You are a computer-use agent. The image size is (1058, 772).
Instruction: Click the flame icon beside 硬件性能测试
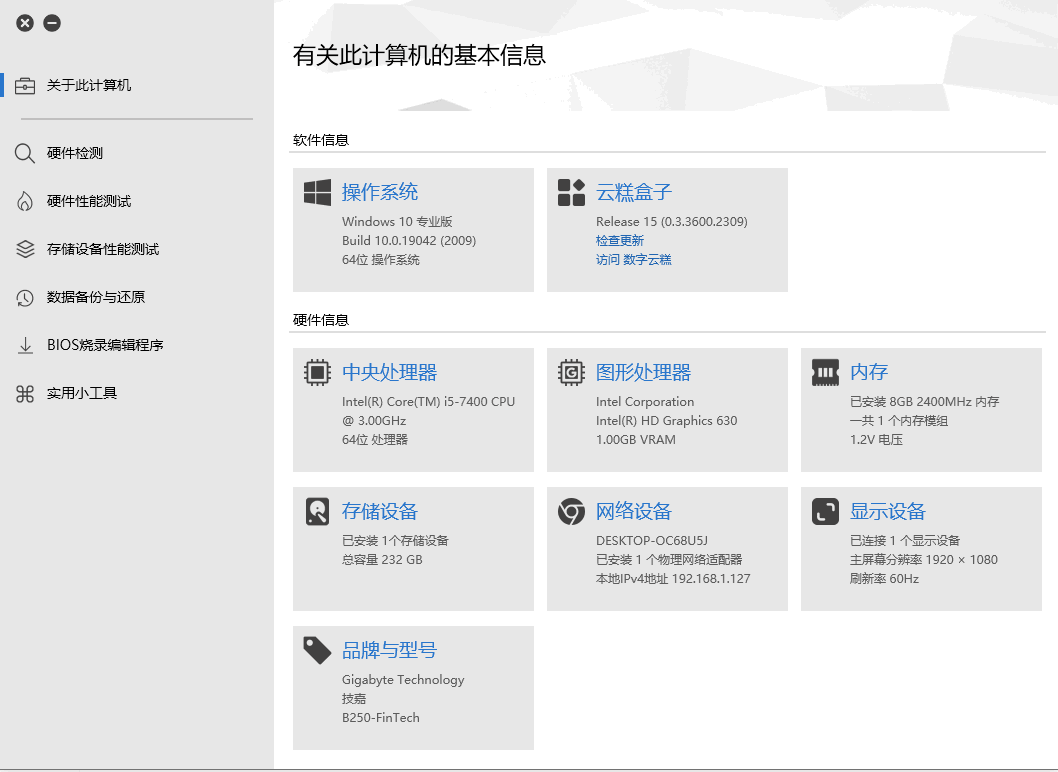[x=25, y=201]
